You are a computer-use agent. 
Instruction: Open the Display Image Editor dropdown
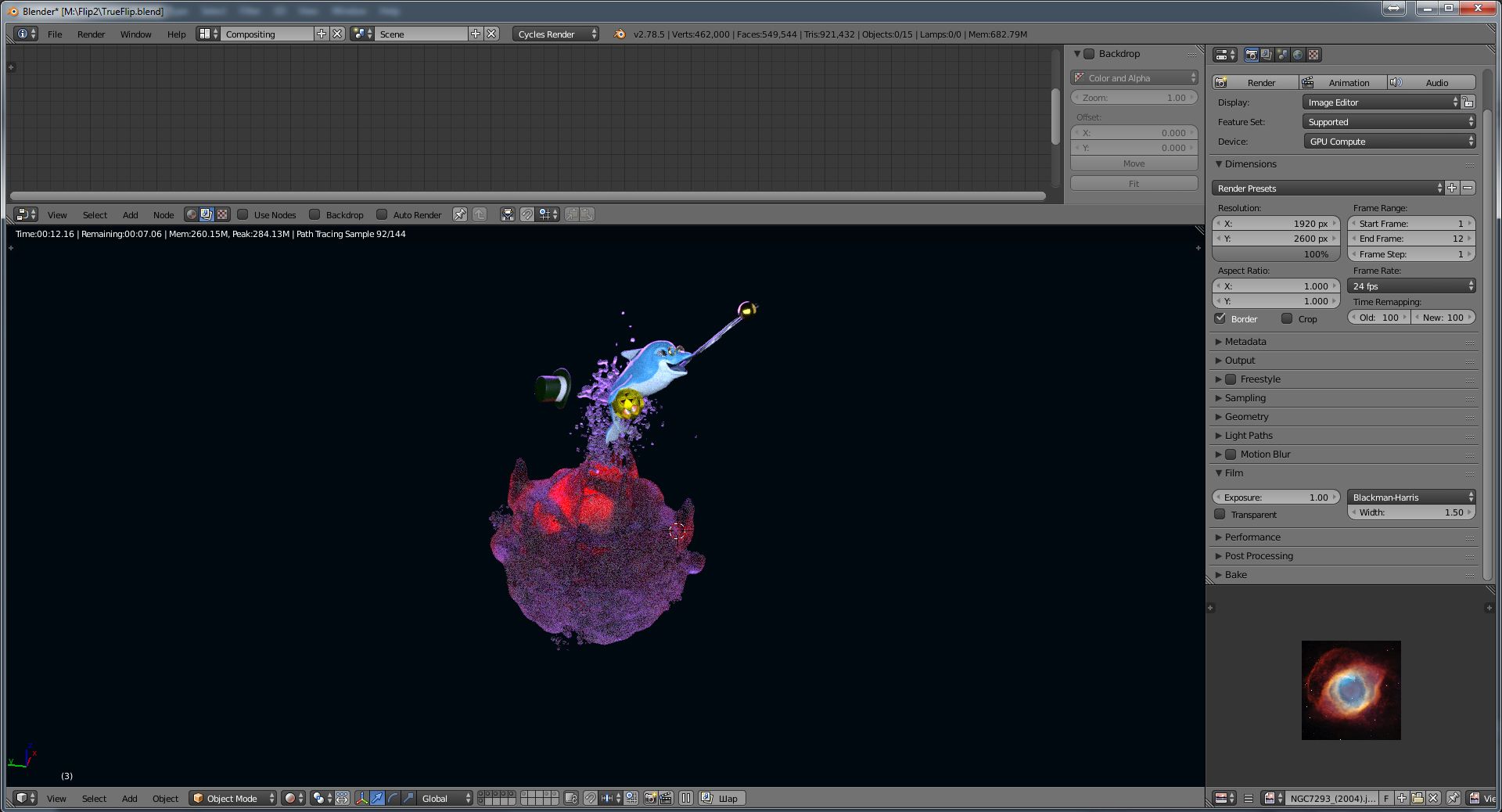(1382, 102)
